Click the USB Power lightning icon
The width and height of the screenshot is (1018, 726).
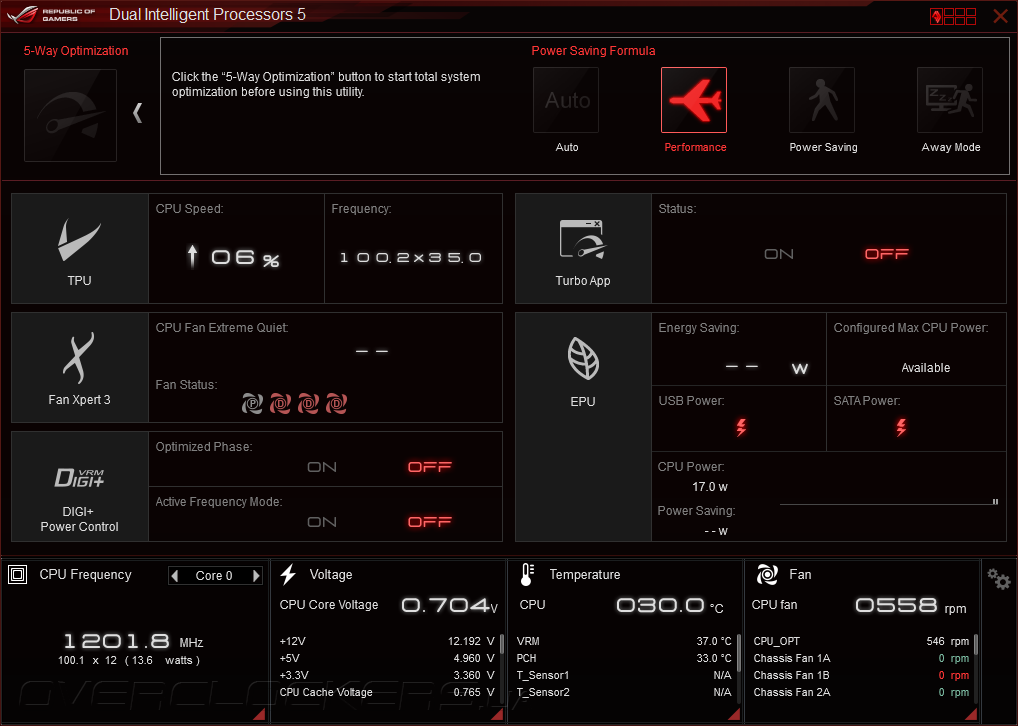741,427
